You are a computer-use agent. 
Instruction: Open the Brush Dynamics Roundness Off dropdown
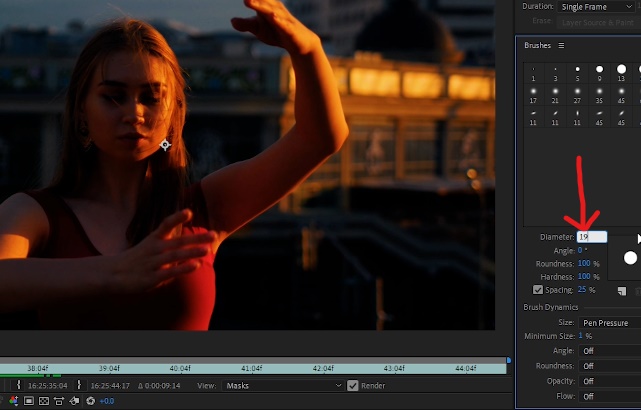(610, 366)
